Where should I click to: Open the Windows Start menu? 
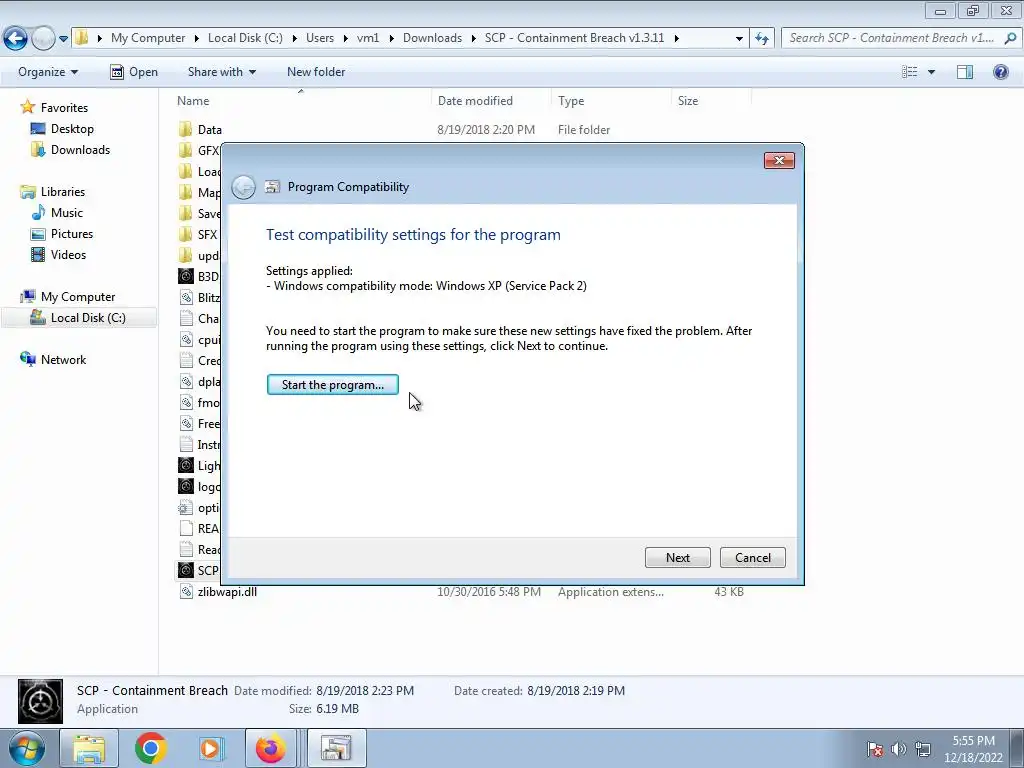[26, 748]
